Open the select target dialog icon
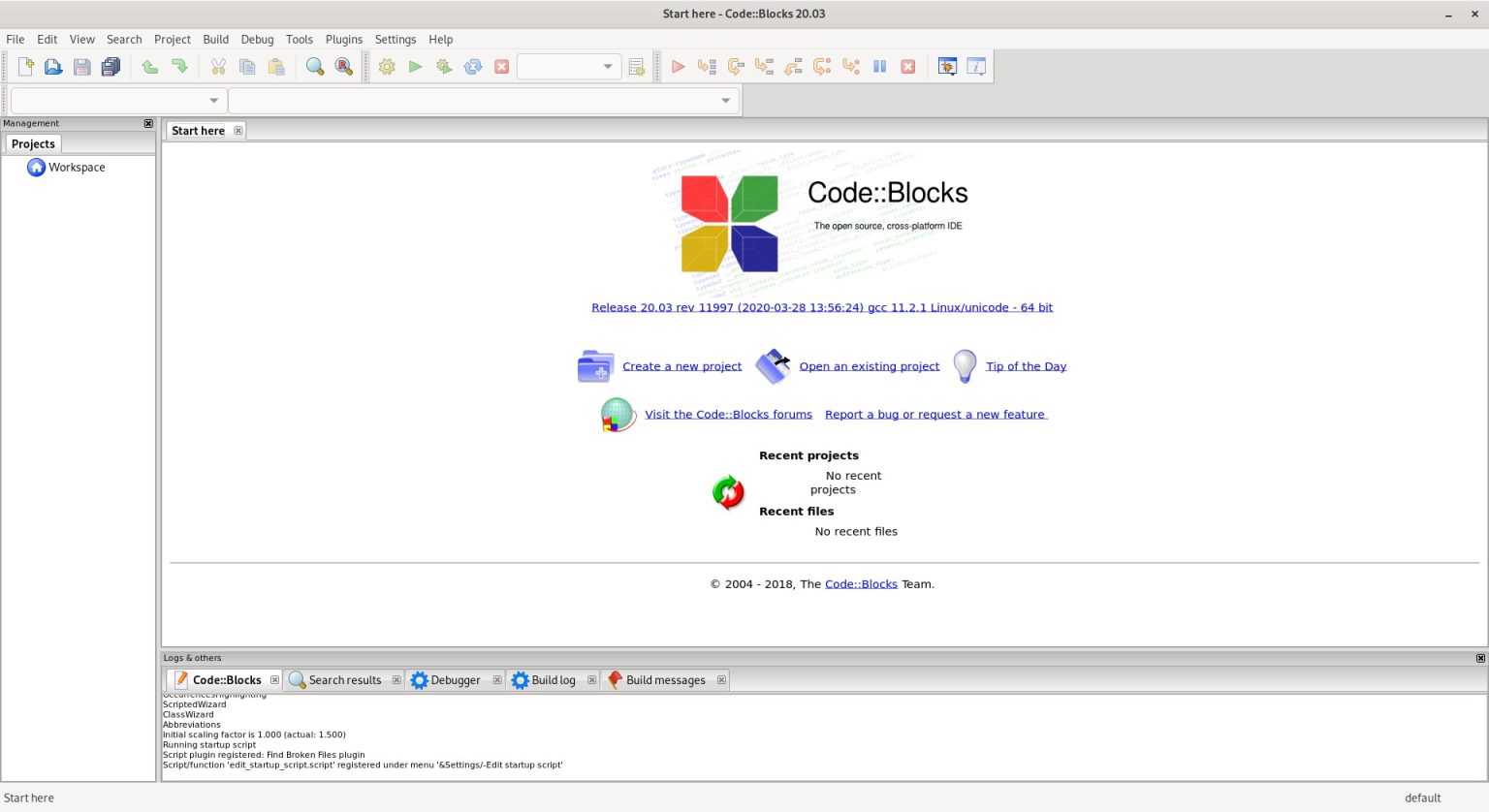The height and width of the screenshot is (812, 1489). tap(637, 67)
